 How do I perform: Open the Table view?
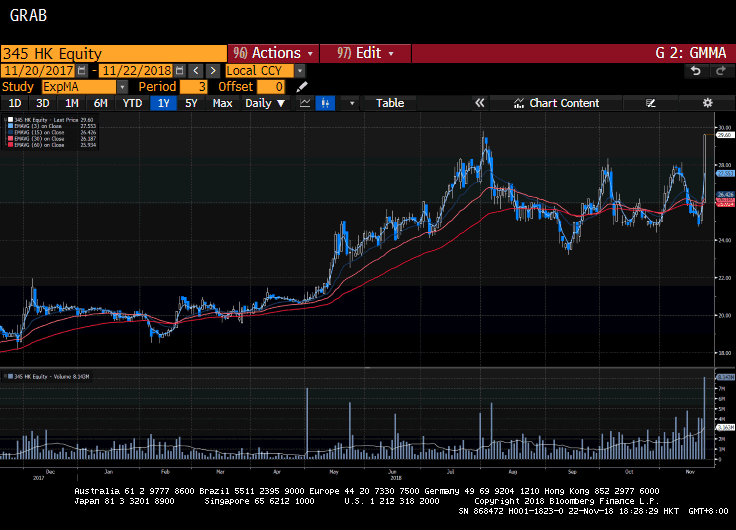[x=390, y=103]
